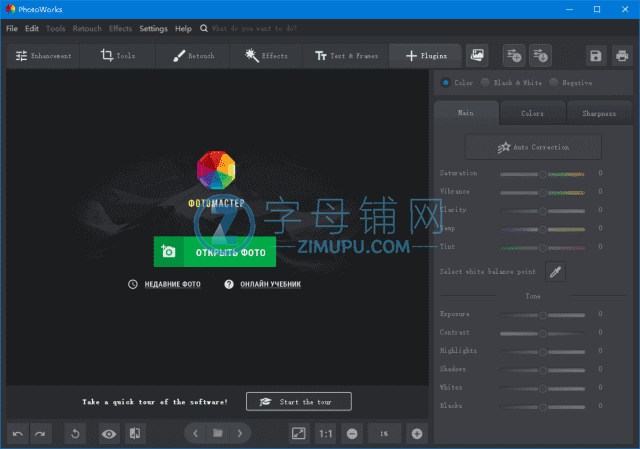This screenshot has width=640, height=449.
Task: Click the saved presets sliders icon
Action: point(540,55)
